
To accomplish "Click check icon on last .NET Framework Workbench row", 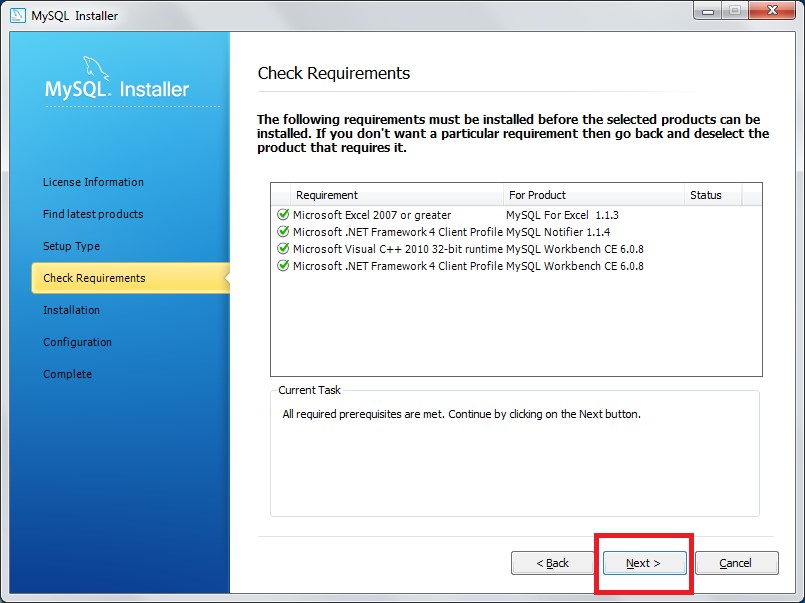I will [x=283, y=266].
